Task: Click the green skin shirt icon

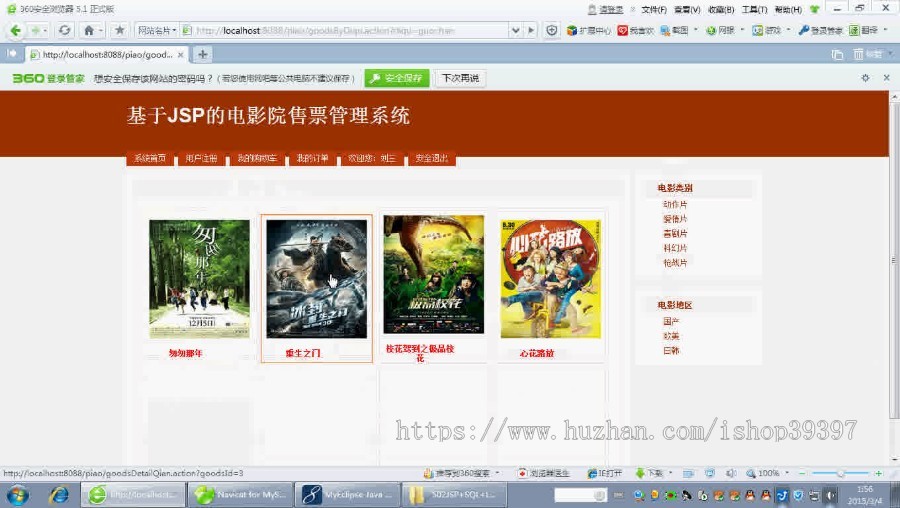Action: click(x=814, y=9)
